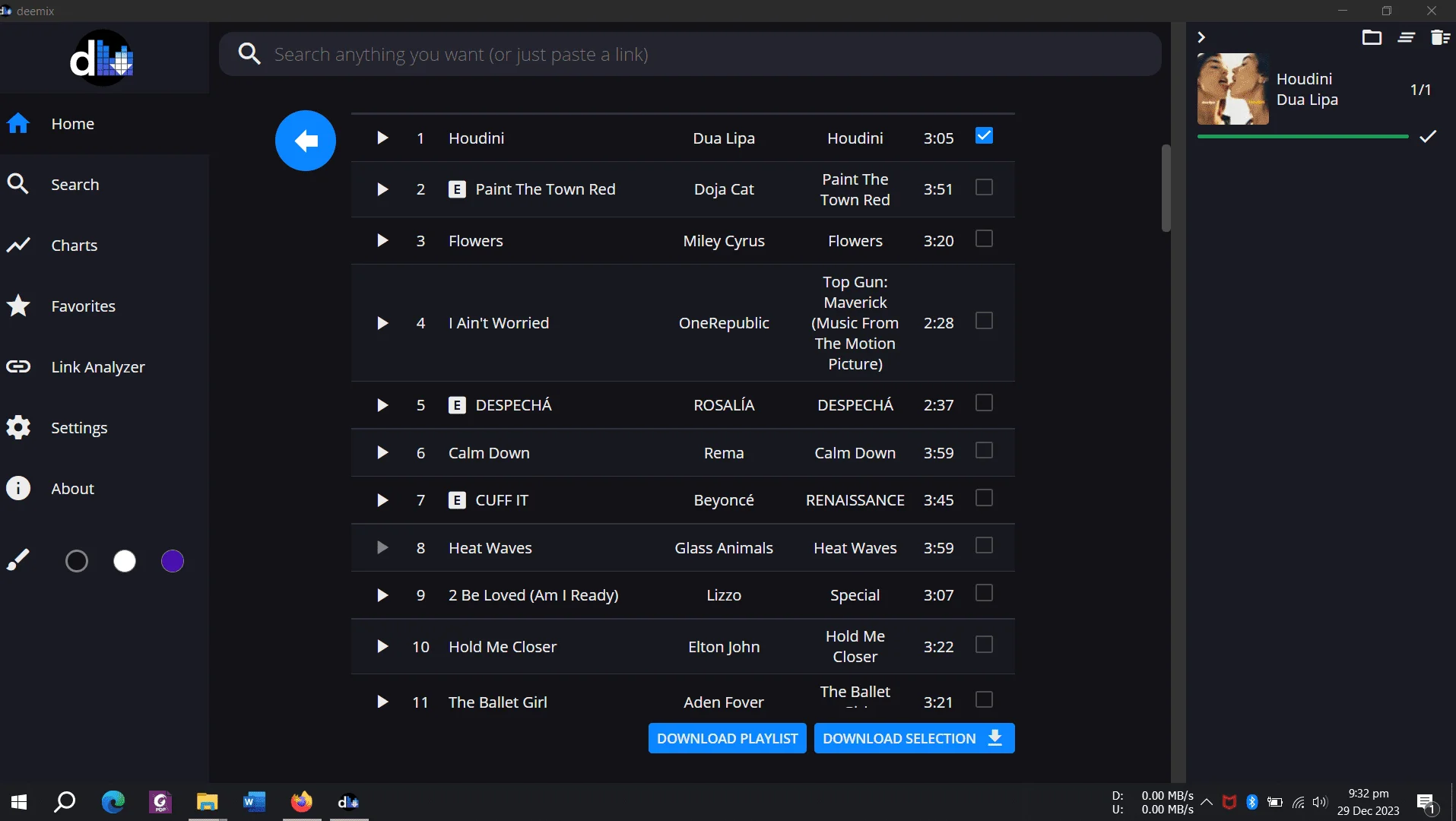Select the dark theme swatch
The height and width of the screenshot is (821, 1456).
(77, 561)
